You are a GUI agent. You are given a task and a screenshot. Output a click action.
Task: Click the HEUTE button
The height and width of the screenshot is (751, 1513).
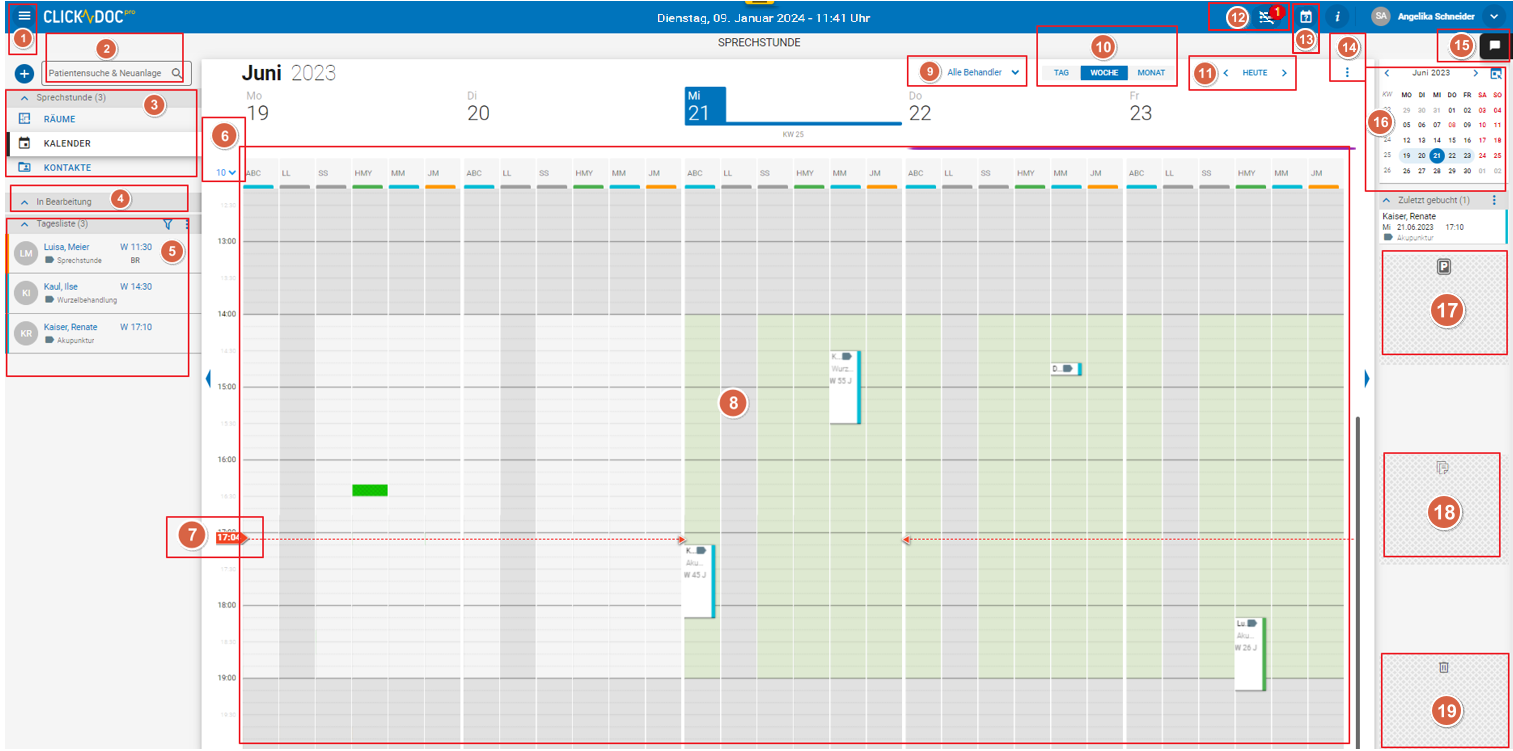pyautogui.click(x=1255, y=73)
